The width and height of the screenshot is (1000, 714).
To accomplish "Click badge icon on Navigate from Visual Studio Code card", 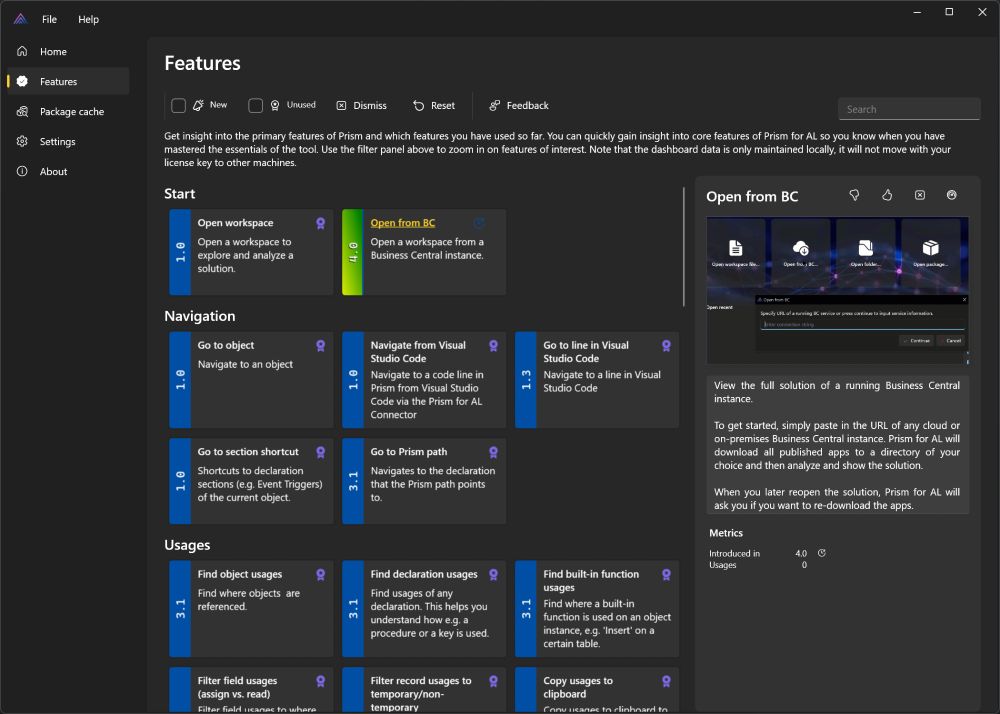I will point(493,346).
